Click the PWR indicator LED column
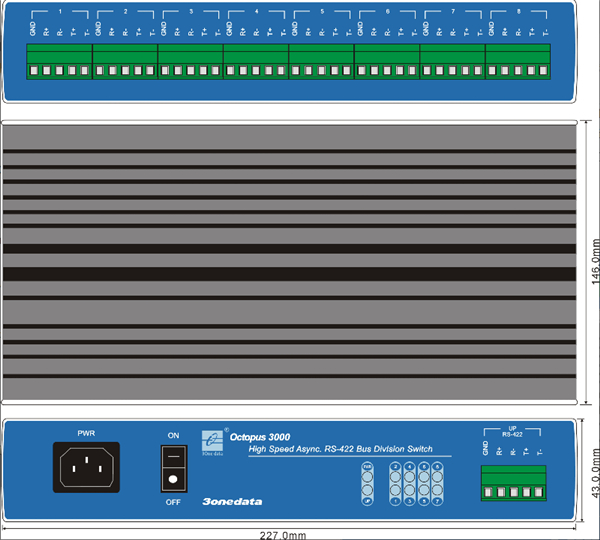 [368, 484]
